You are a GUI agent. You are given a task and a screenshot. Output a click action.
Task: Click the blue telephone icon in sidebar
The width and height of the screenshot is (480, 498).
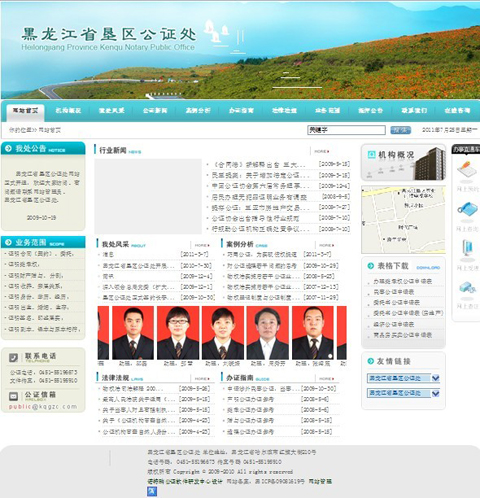[467, 209]
